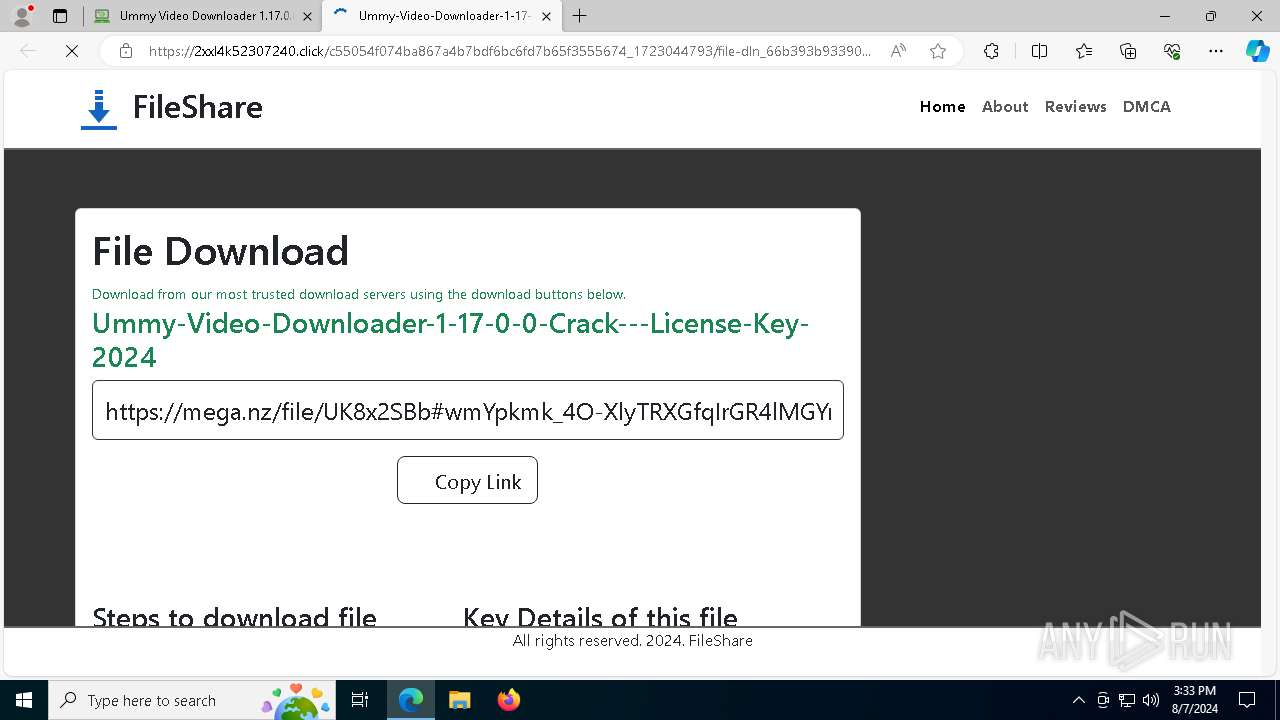Click the FileShare download arrow logo
Viewport: 1280px width, 720px height.
point(98,109)
